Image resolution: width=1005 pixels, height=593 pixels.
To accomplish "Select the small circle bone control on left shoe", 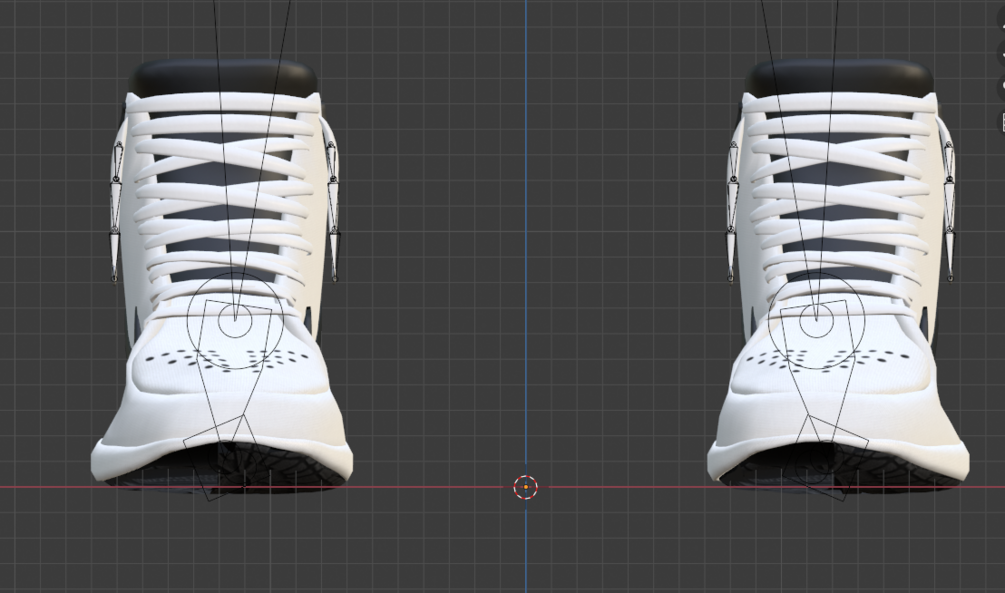I will (x=235, y=321).
